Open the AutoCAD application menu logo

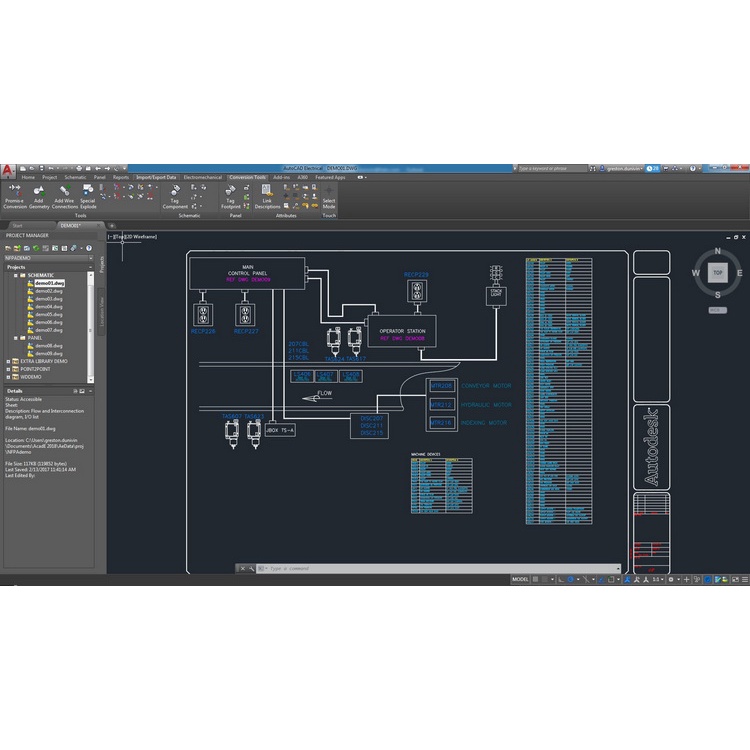7,169
